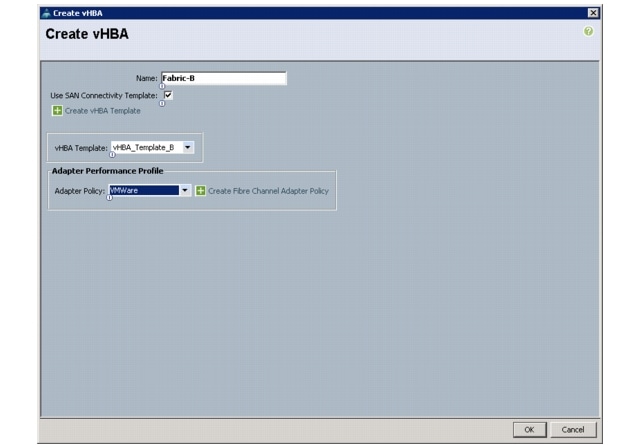
Task: Click the Use SAN Connectivity Template label
Action: pyautogui.click(x=104, y=95)
